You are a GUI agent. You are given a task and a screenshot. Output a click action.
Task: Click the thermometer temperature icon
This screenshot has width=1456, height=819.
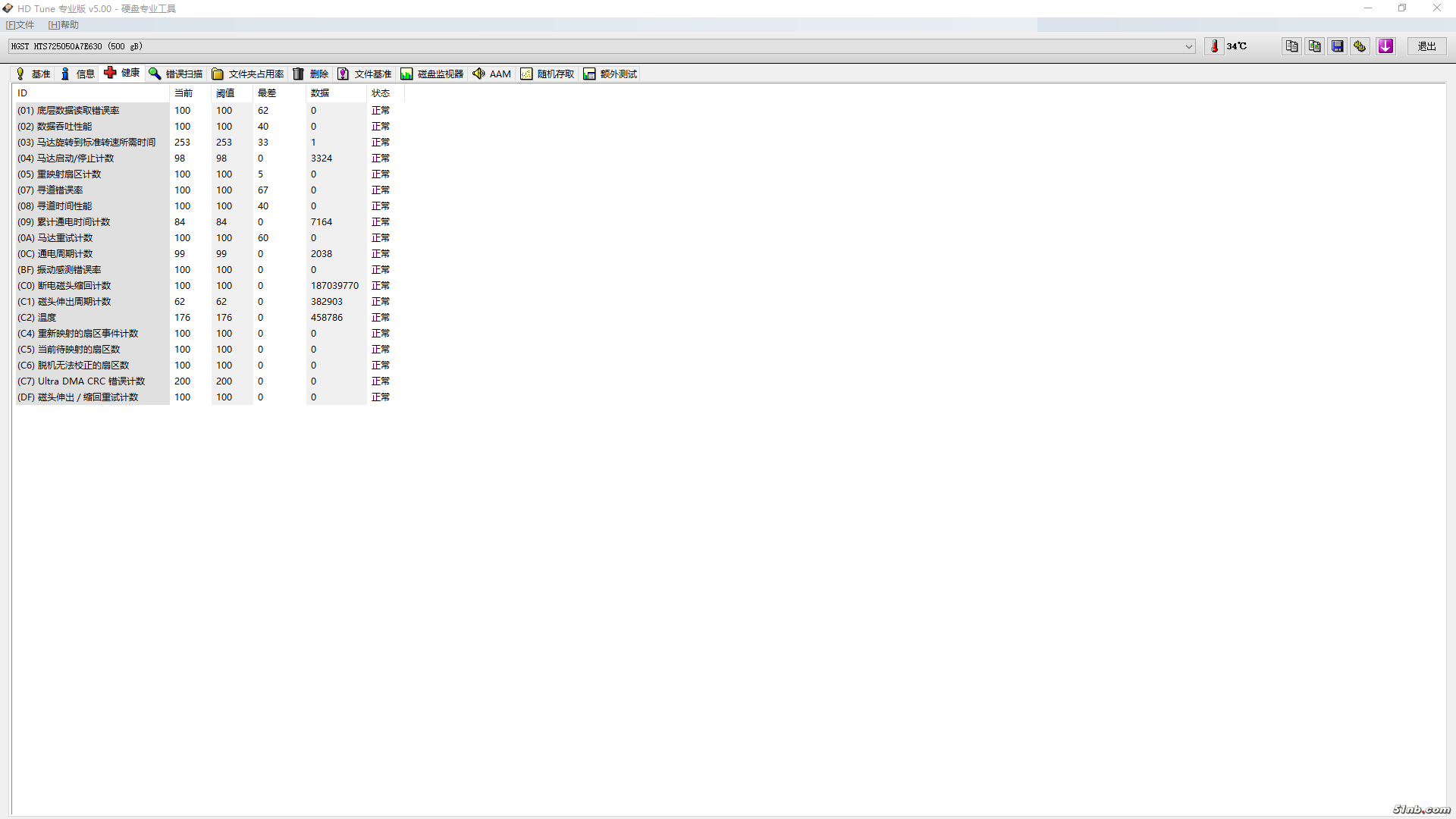1214,46
